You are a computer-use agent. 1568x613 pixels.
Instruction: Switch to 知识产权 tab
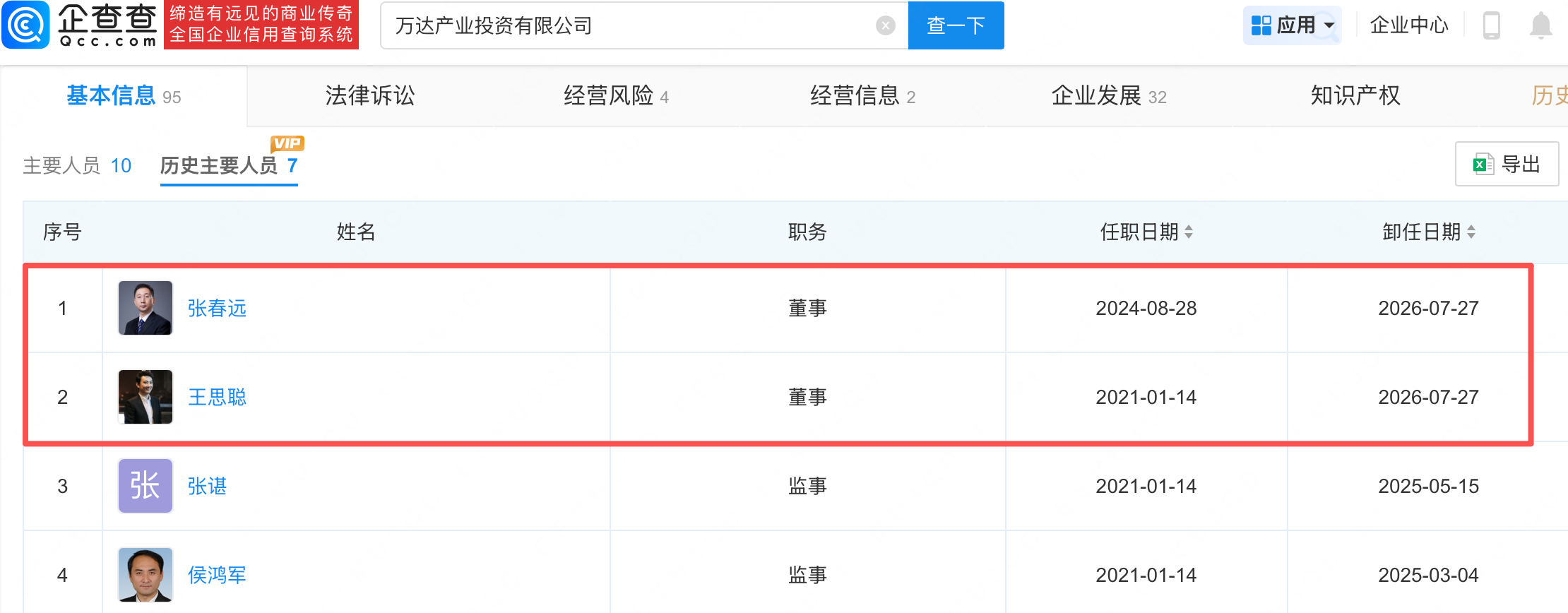(x=1355, y=96)
